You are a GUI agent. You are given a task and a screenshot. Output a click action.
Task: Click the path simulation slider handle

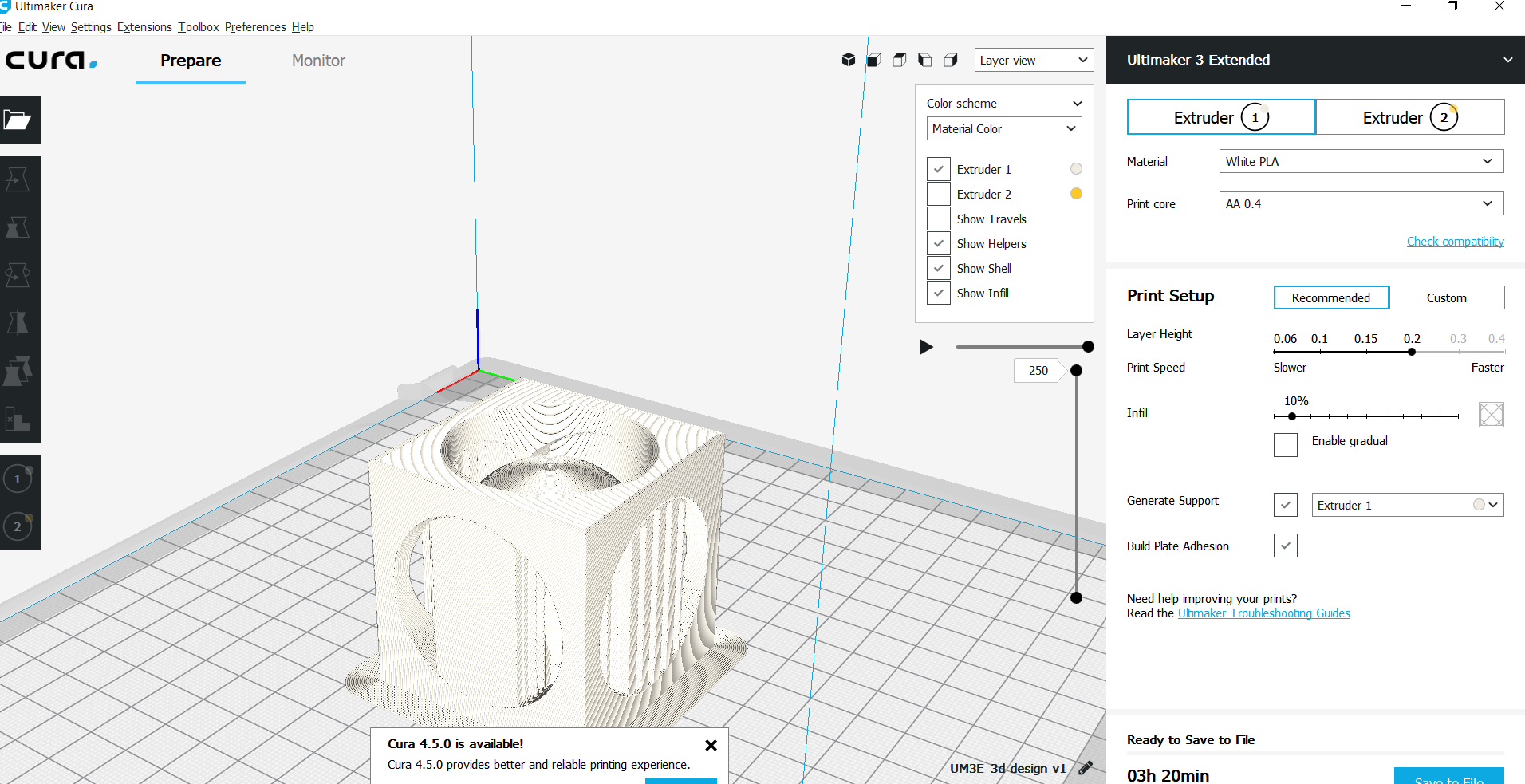(1088, 346)
